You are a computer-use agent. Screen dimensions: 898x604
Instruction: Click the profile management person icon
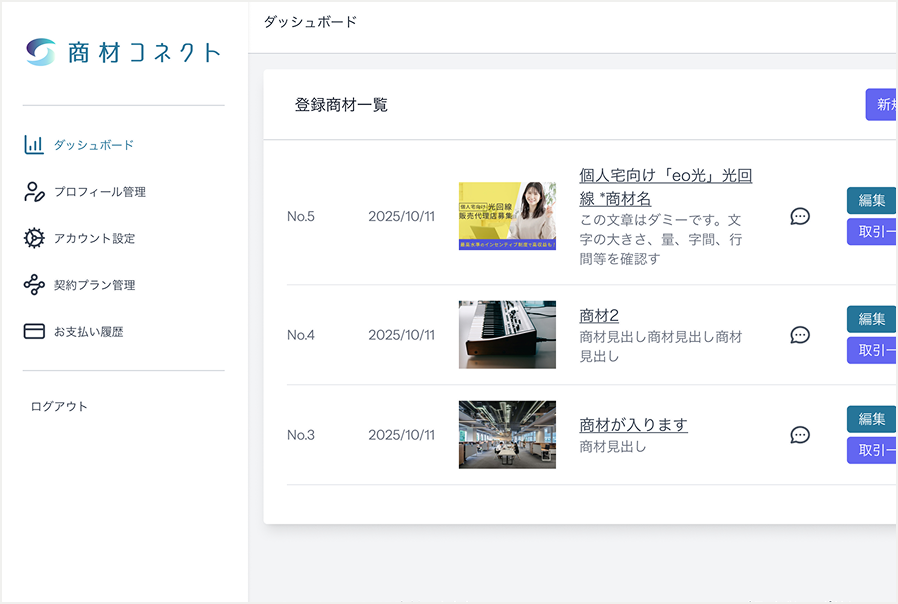[34, 192]
